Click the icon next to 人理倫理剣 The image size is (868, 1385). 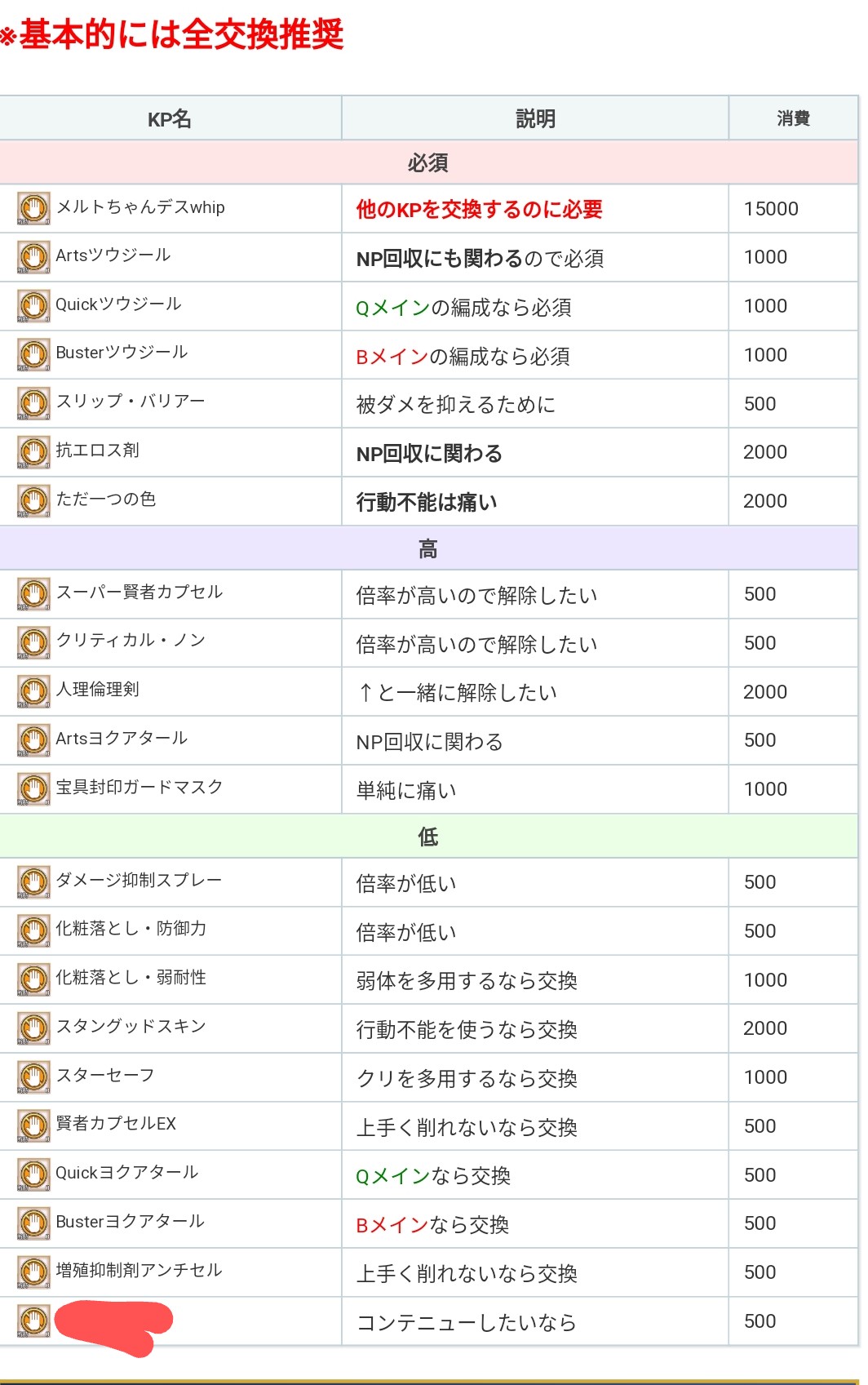33,691
